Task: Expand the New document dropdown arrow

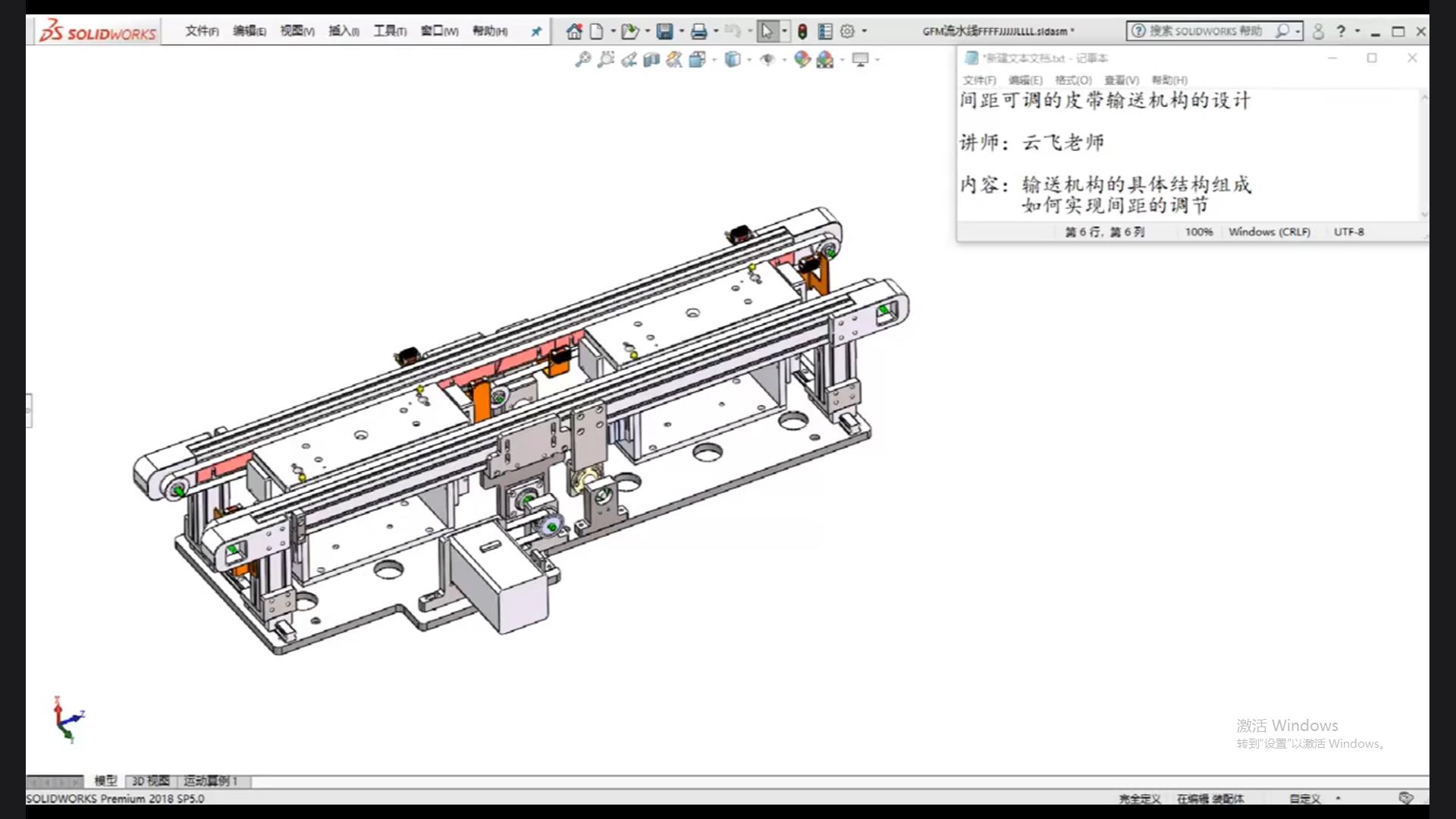Action: 613,31
